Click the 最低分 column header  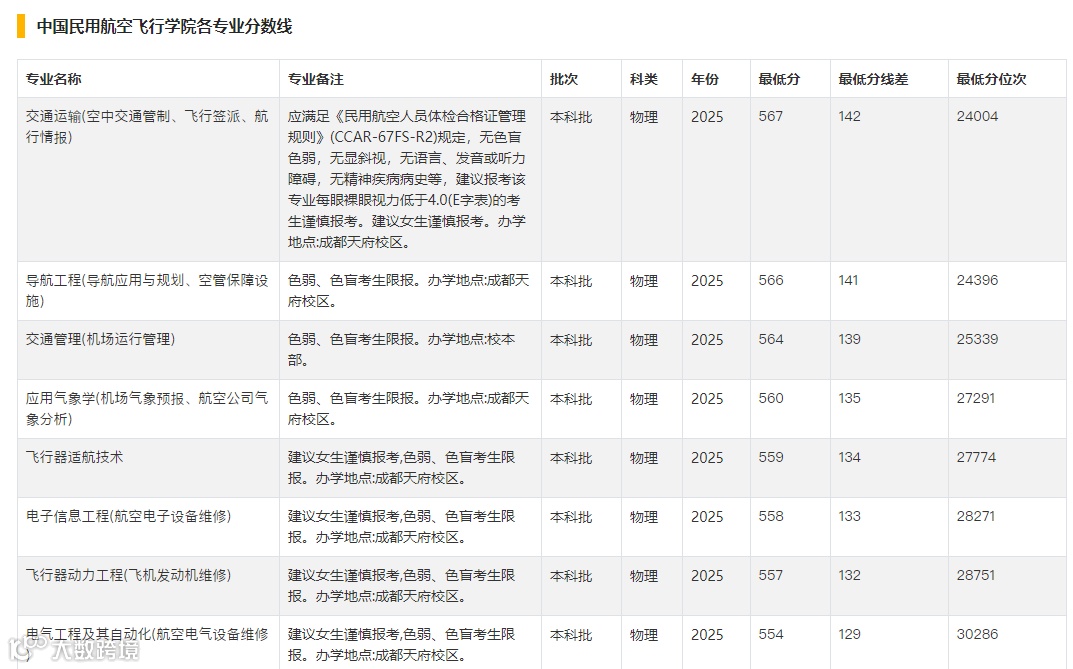click(779, 79)
